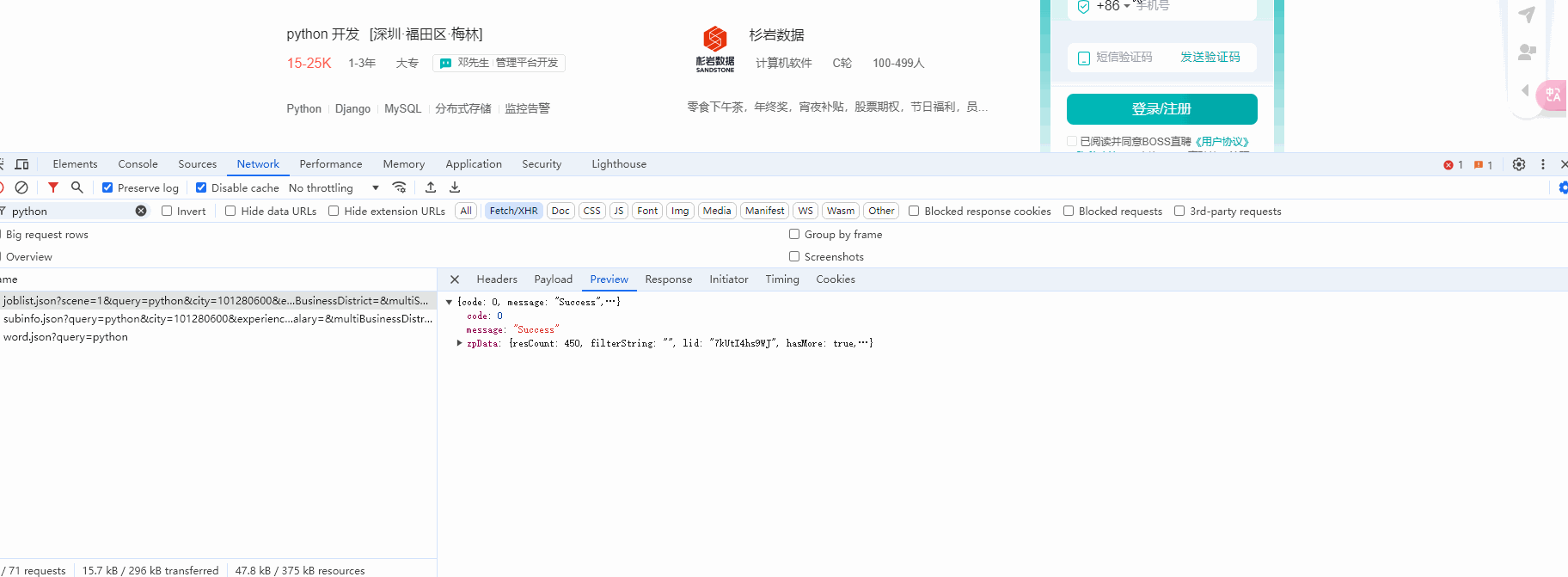This screenshot has height=577, width=1568.
Task: Click the chat icon beside 邓先生
Action: tap(446, 63)
